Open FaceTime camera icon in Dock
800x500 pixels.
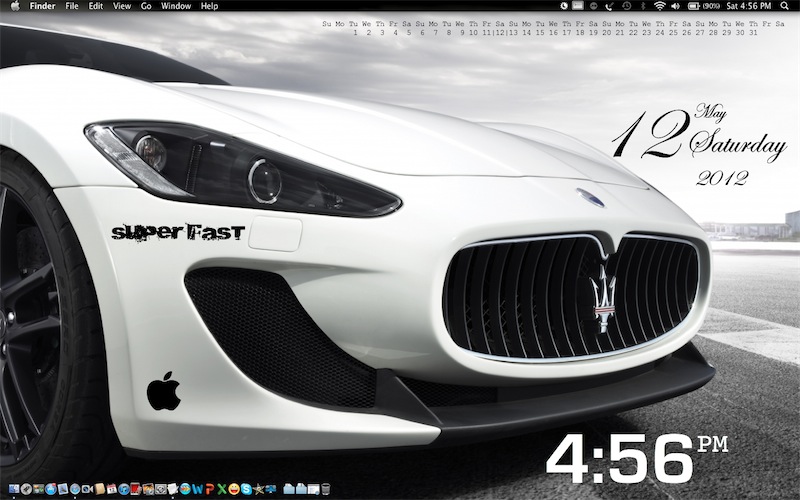pyautogui.click(x=87, y=489)
